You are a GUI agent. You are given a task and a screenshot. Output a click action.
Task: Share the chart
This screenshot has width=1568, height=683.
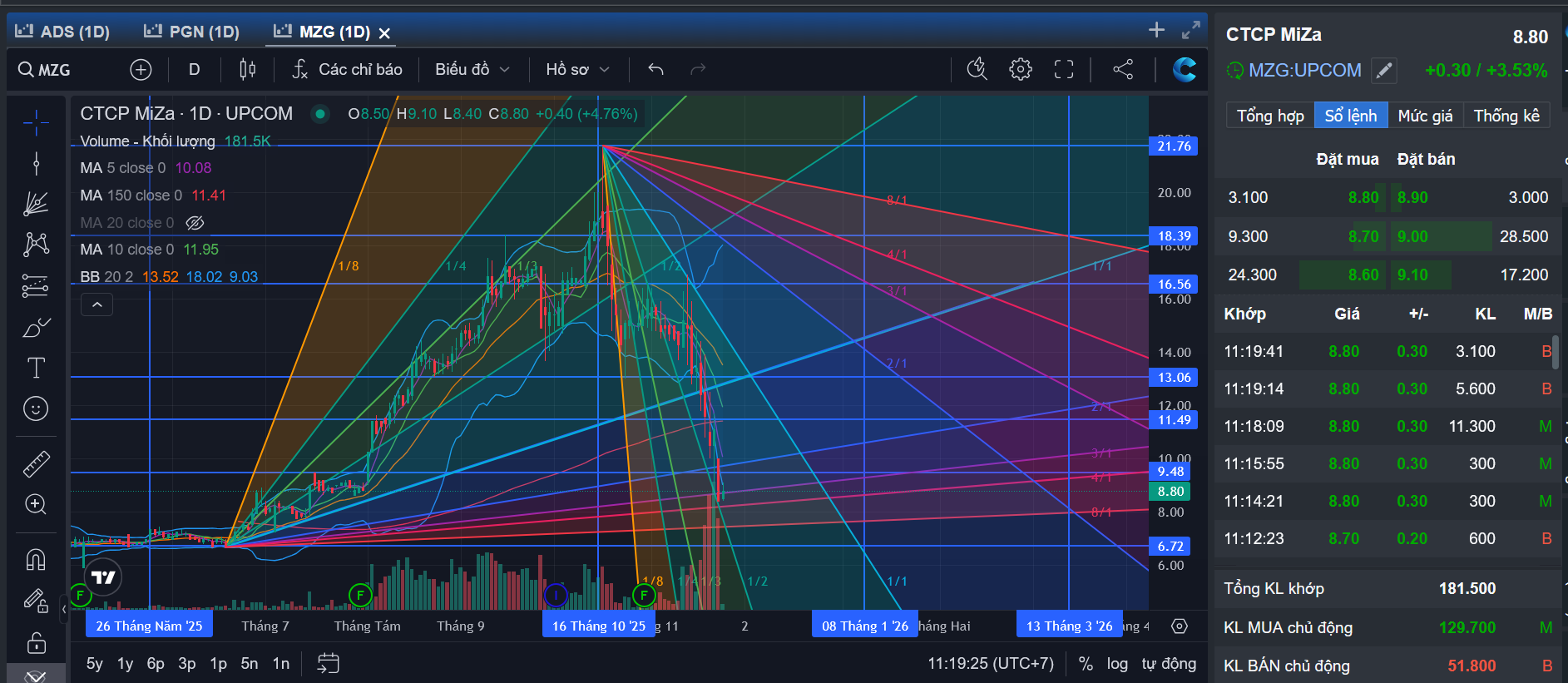click(1123, 70)
